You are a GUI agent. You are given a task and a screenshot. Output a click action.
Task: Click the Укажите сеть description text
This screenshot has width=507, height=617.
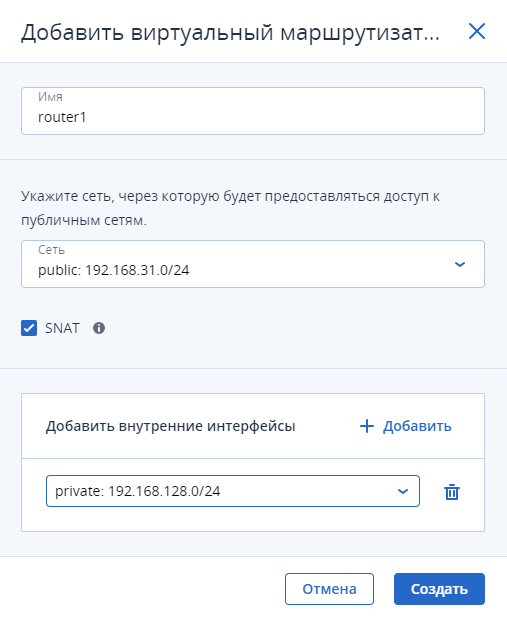tap(230, 208)
